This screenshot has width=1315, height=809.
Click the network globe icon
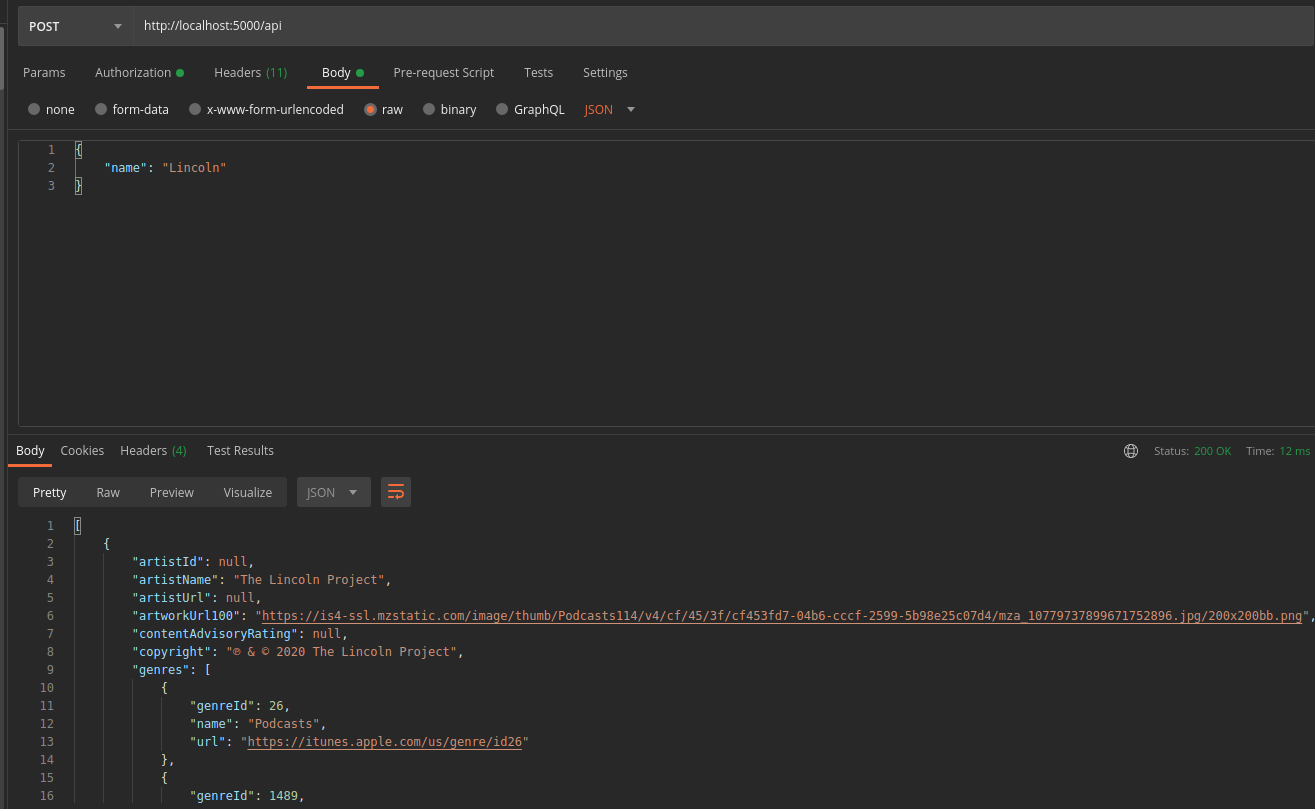[x=1131, y=451]
